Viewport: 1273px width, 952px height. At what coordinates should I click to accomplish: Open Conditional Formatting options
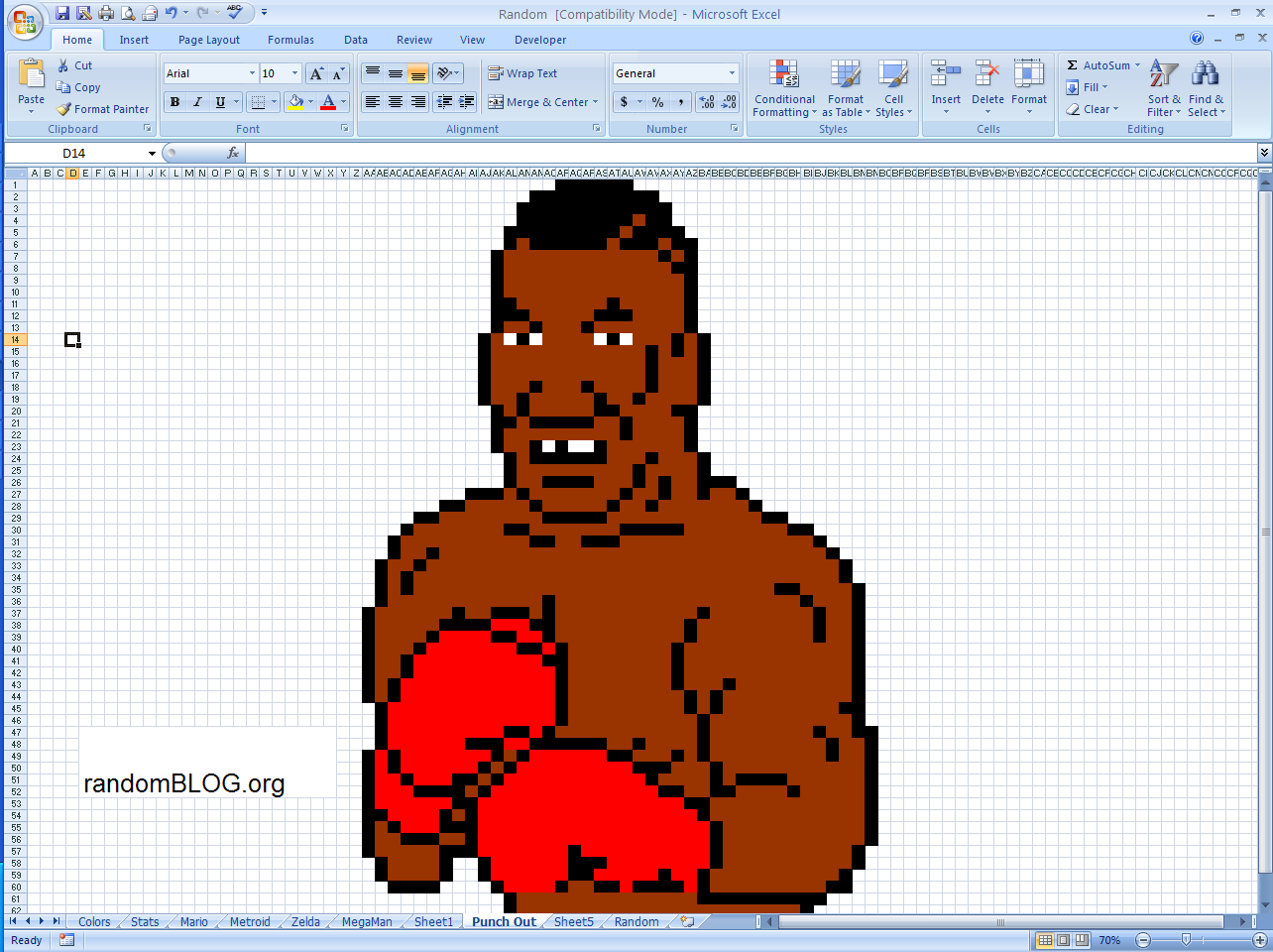tap(784, 88)
